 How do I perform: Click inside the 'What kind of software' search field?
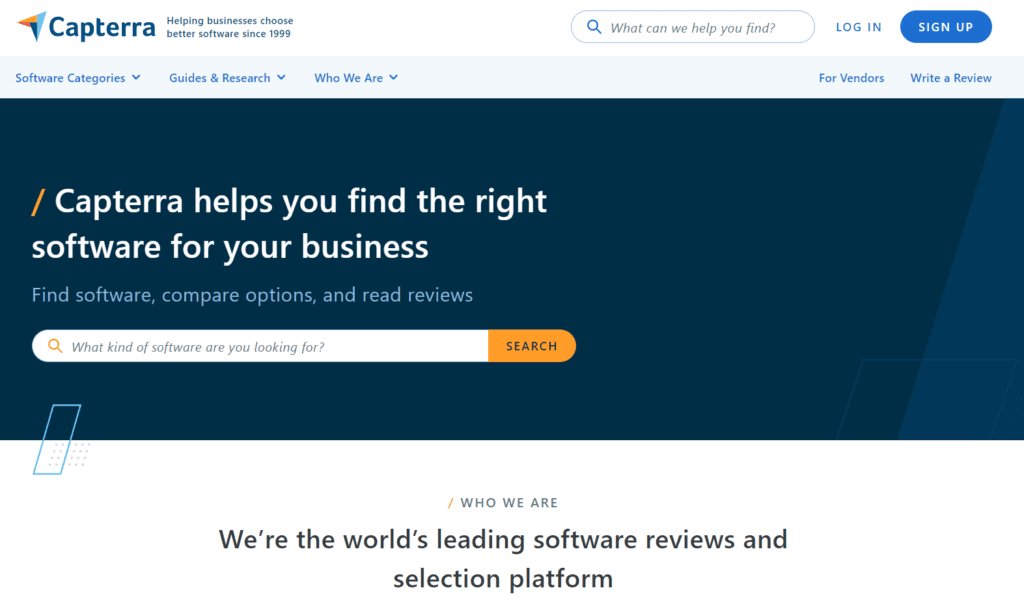click(x=250, y=345)
